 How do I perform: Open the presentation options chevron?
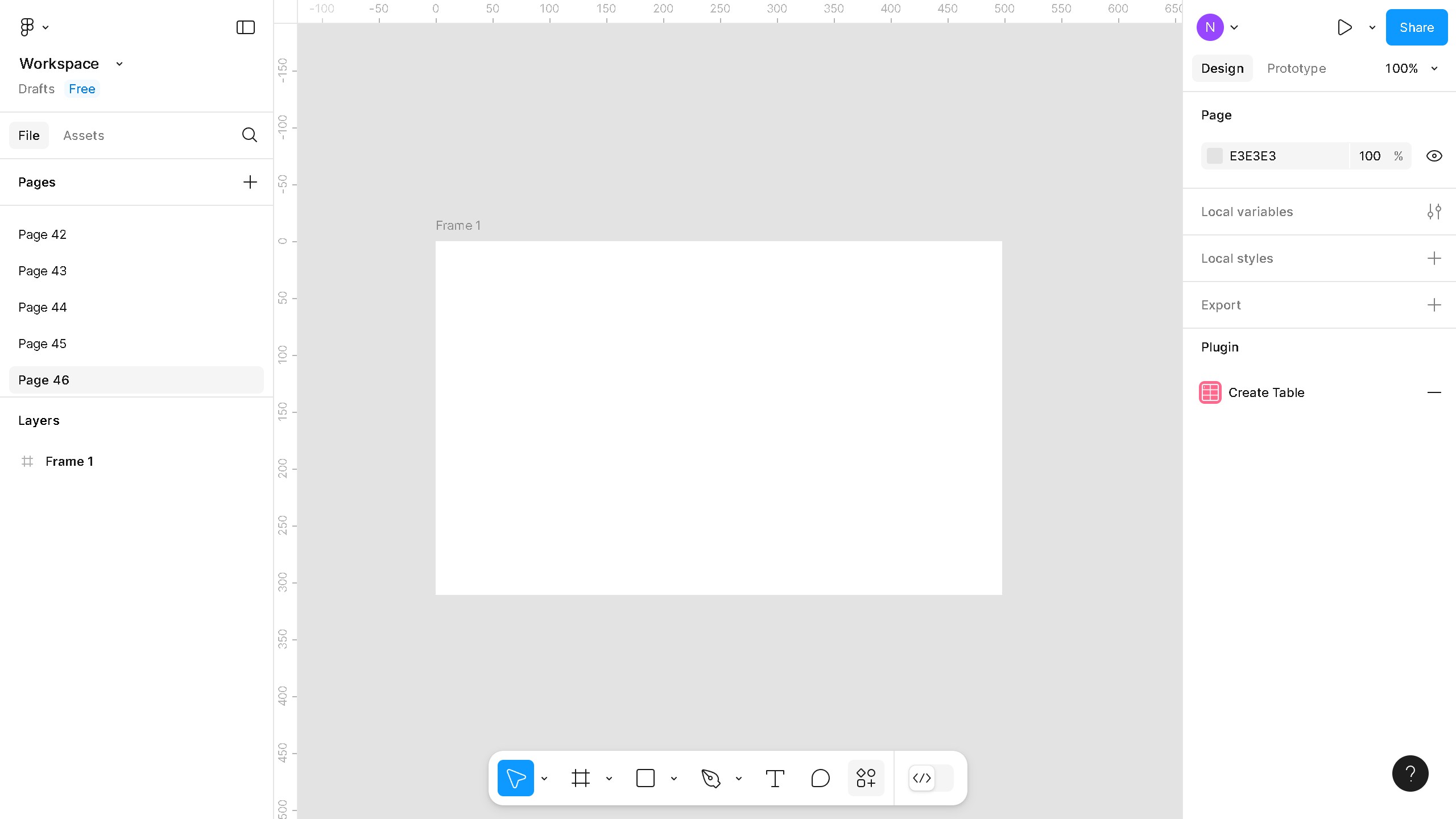coord(1371,27)
